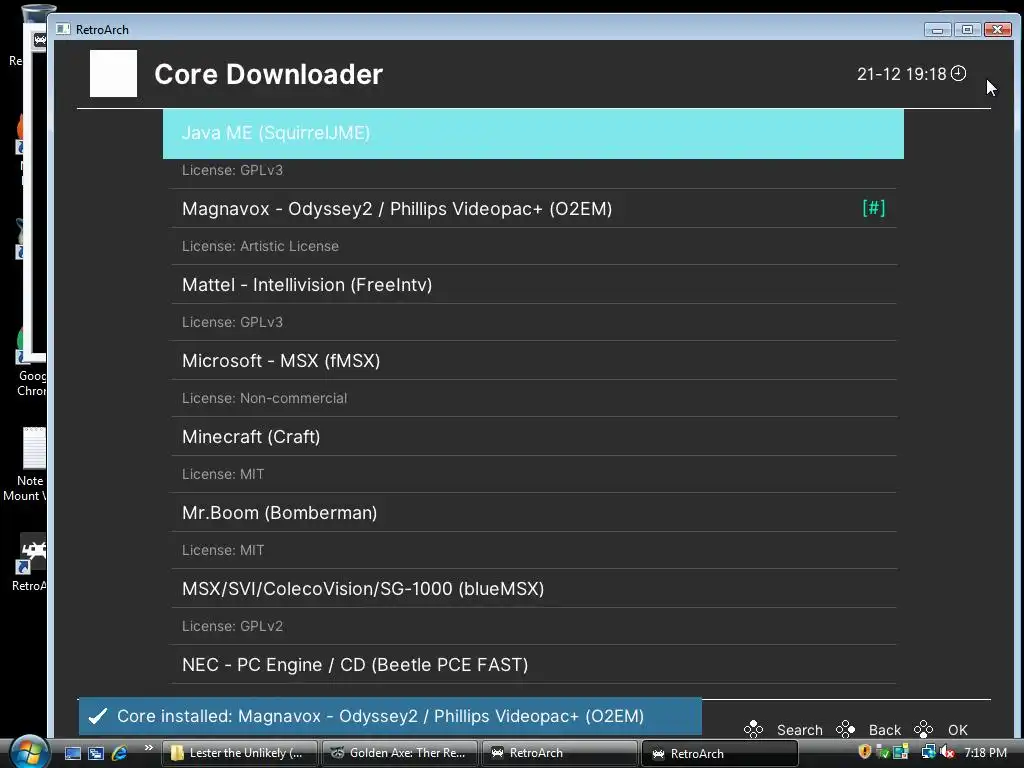
Task: Click the checkmark icon in the notification
Action: (x=98, y=716)
